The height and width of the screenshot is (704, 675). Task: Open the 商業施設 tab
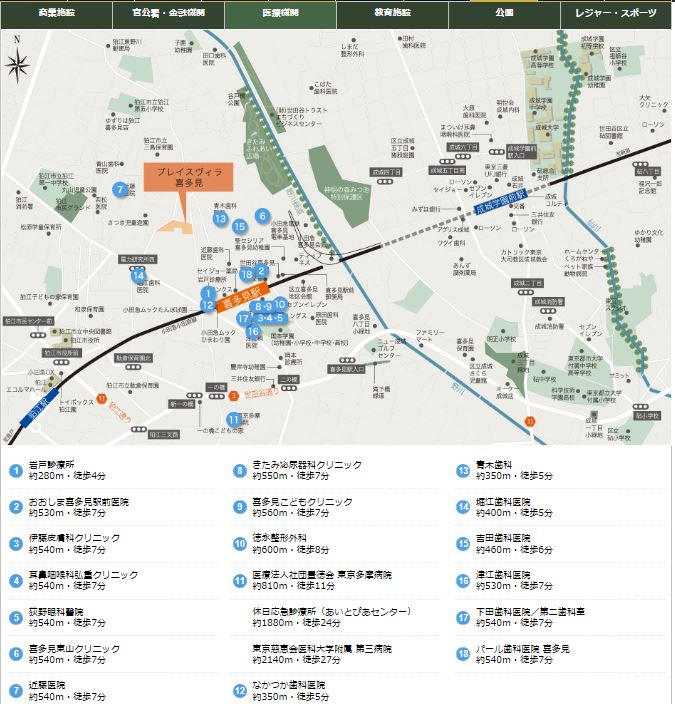pos(56,14)
